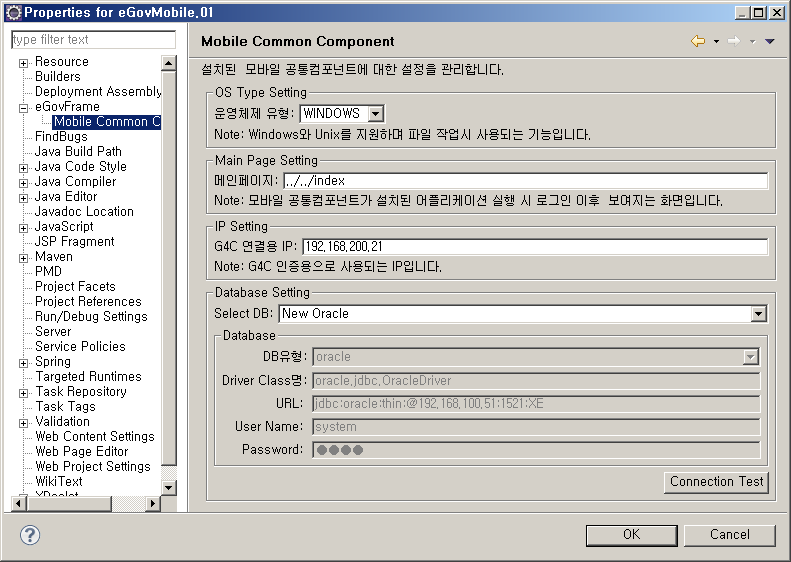
Task: Click the back navigation arrow icon
Action: (x=698, y=41)
